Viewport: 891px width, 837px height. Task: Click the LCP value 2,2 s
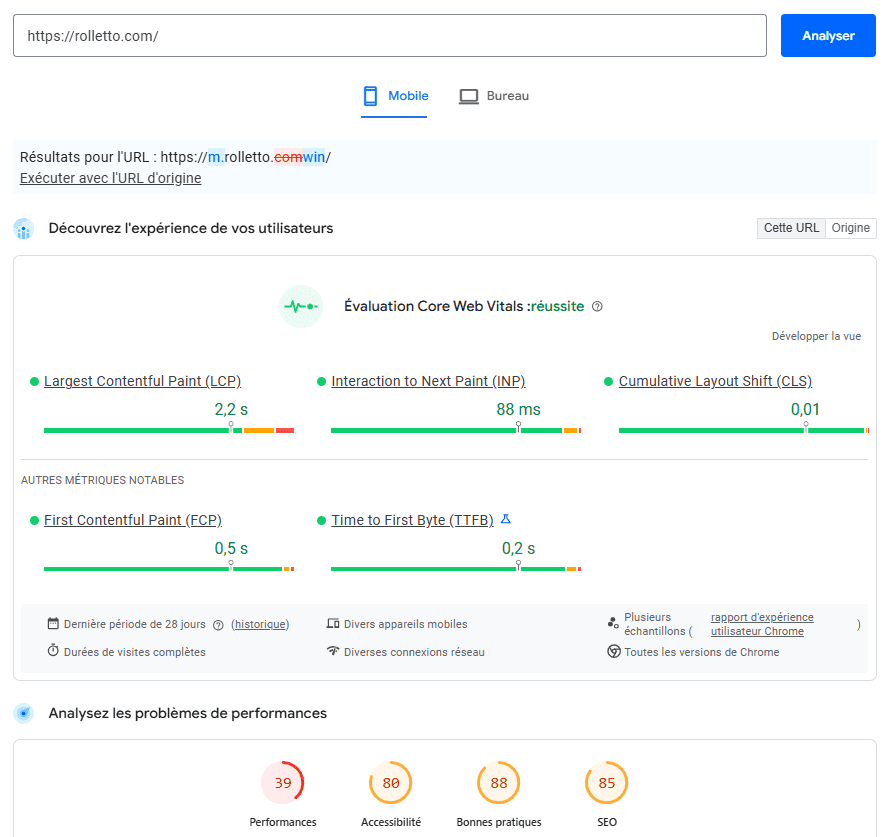tap(231, 409)
